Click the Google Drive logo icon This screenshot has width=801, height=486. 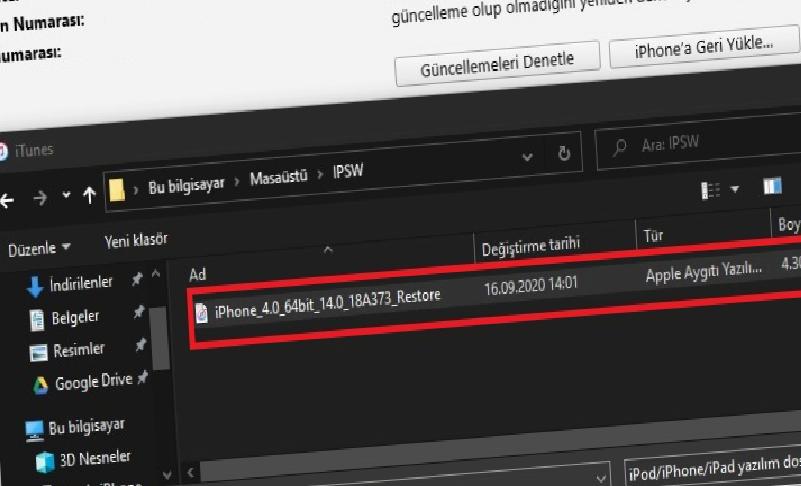[x=40, y=385]
